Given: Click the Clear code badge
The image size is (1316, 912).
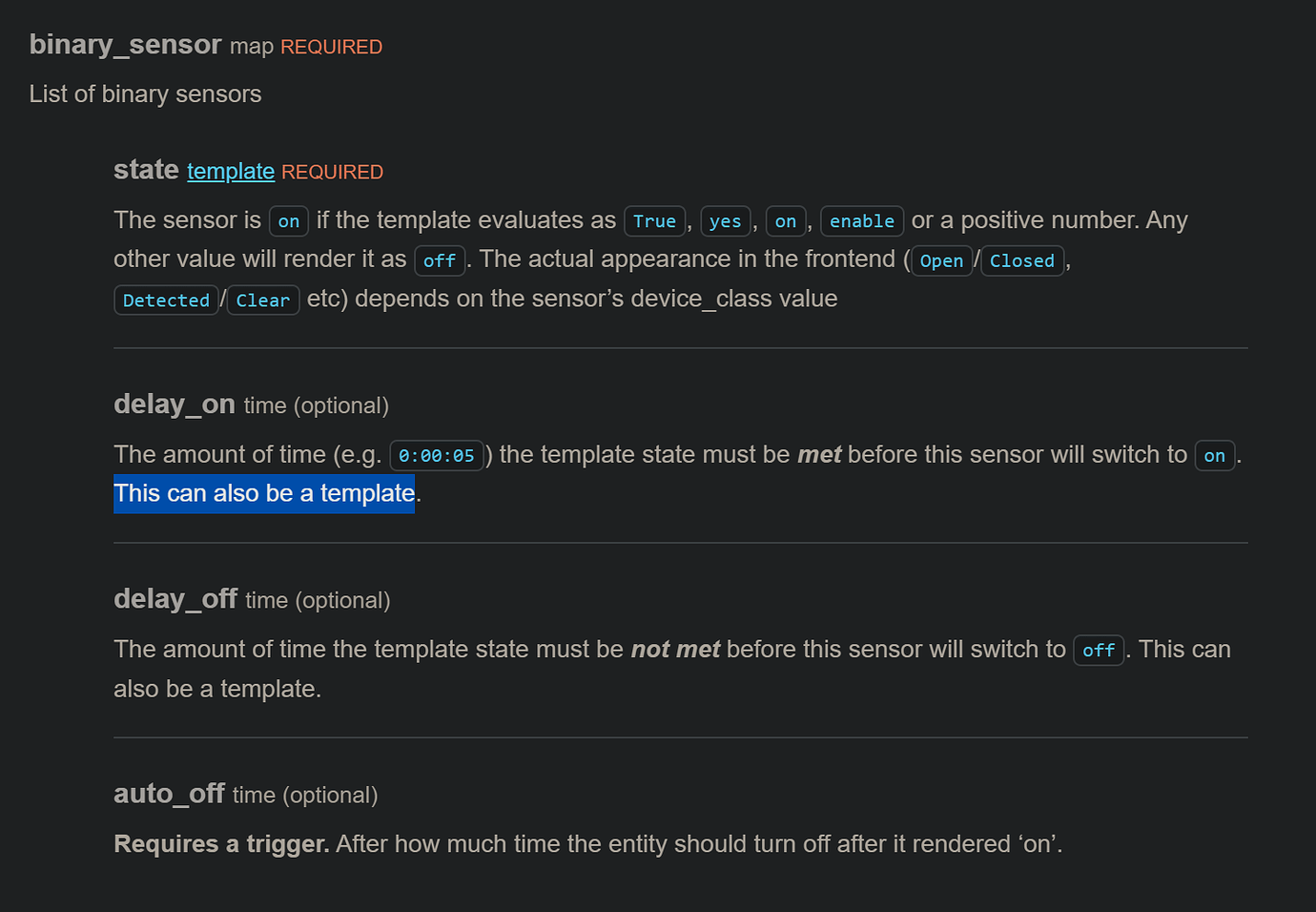Looking at the screenshot, I should click(262, 300).
